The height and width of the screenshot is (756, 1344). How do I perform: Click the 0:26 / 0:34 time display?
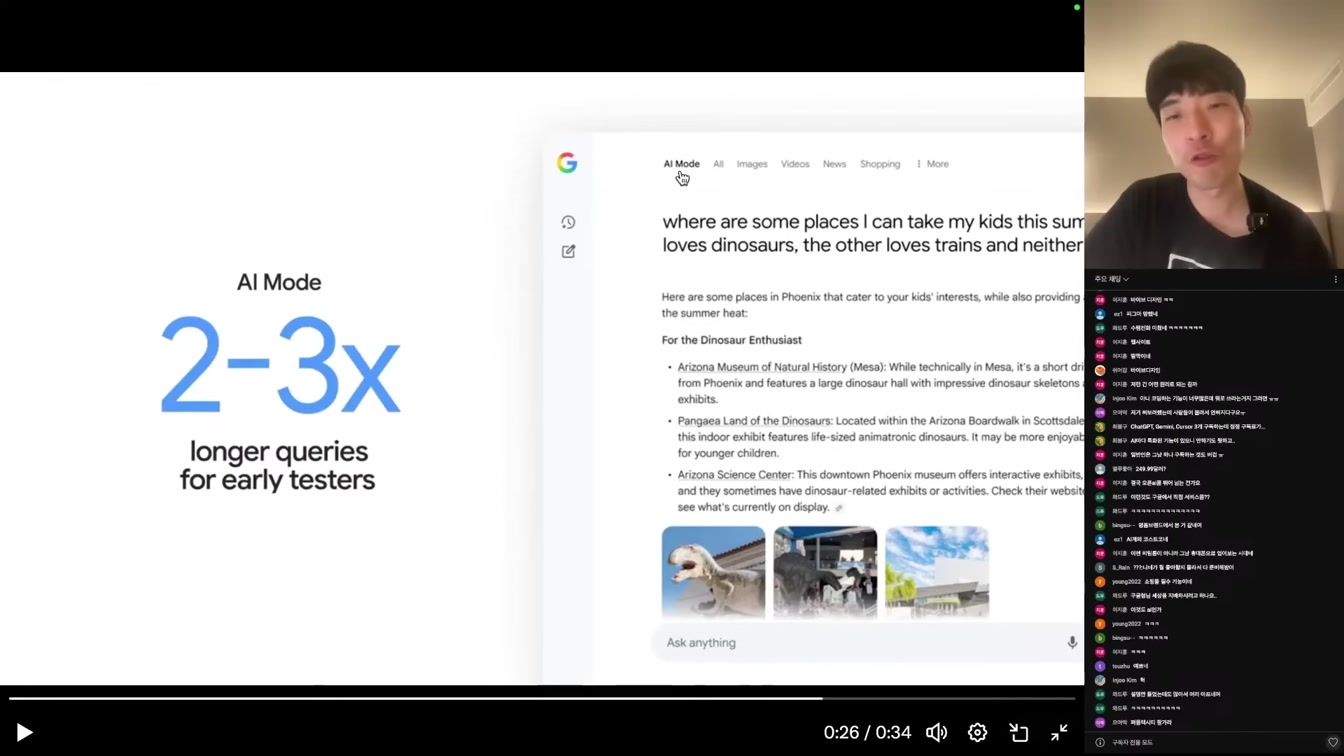[x=867, y=733]
